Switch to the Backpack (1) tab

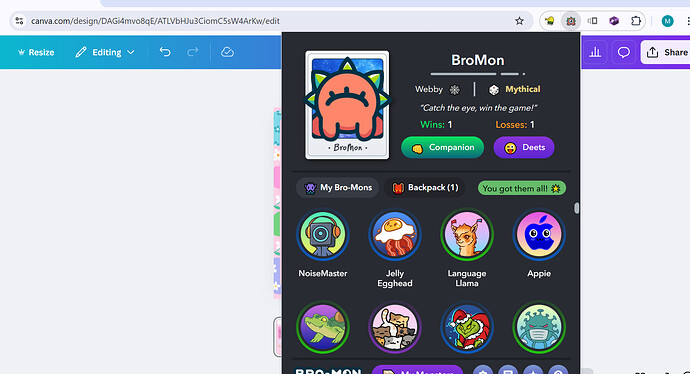[x=426, y=188]
